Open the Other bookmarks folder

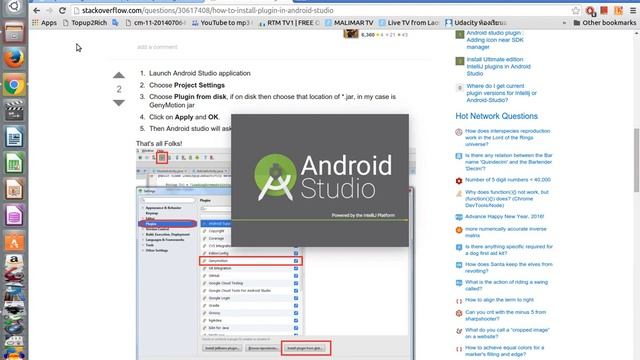pos(604,23)
